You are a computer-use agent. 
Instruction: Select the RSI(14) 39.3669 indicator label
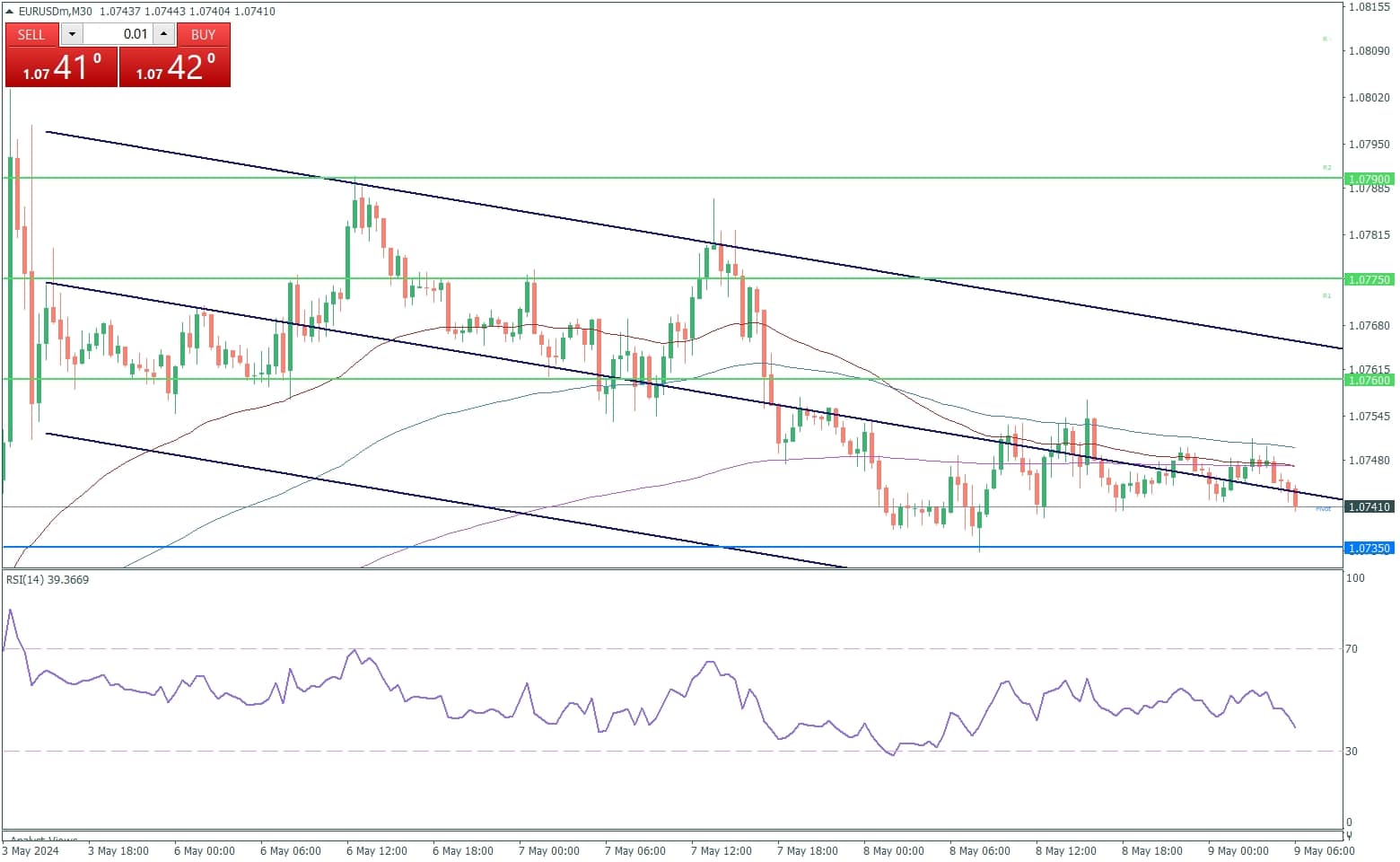[x=48, y=580]
